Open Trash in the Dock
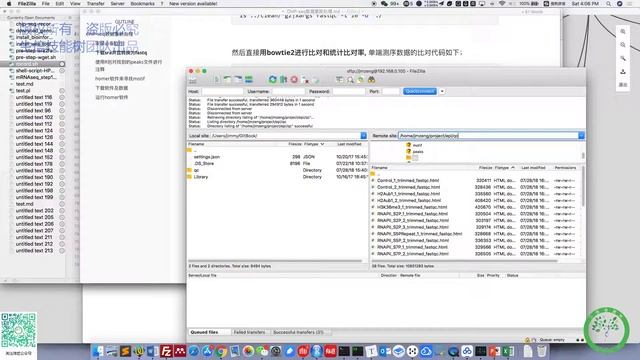This screenshot has height=360, width=640. 541,351
